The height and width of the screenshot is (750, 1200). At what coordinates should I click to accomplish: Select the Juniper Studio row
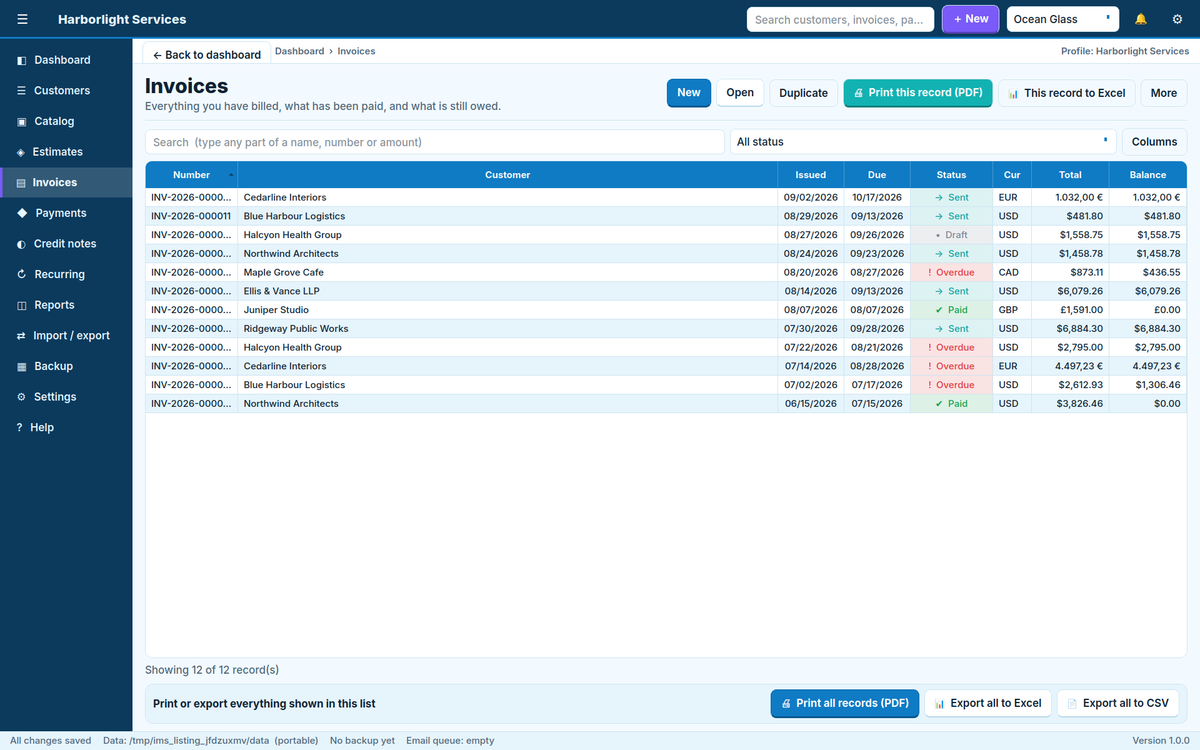666,310
